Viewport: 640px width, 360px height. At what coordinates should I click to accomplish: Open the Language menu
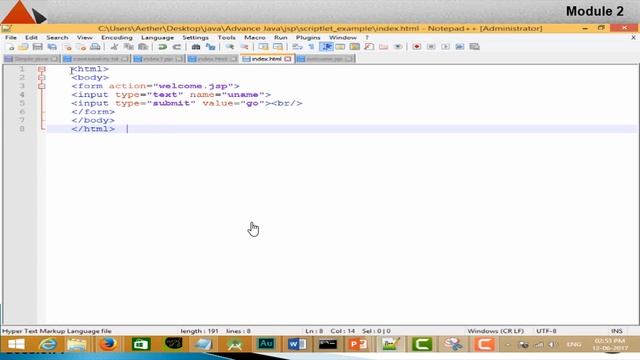coord(157,38)
